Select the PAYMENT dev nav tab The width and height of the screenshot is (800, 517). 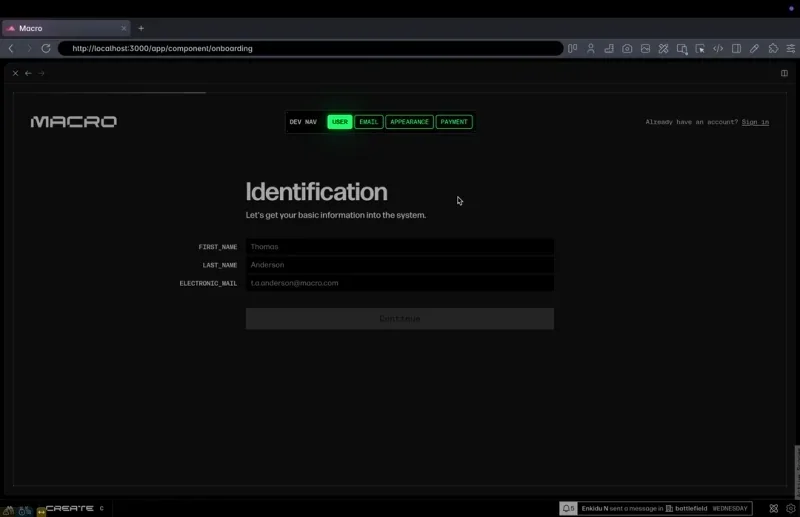454,122
